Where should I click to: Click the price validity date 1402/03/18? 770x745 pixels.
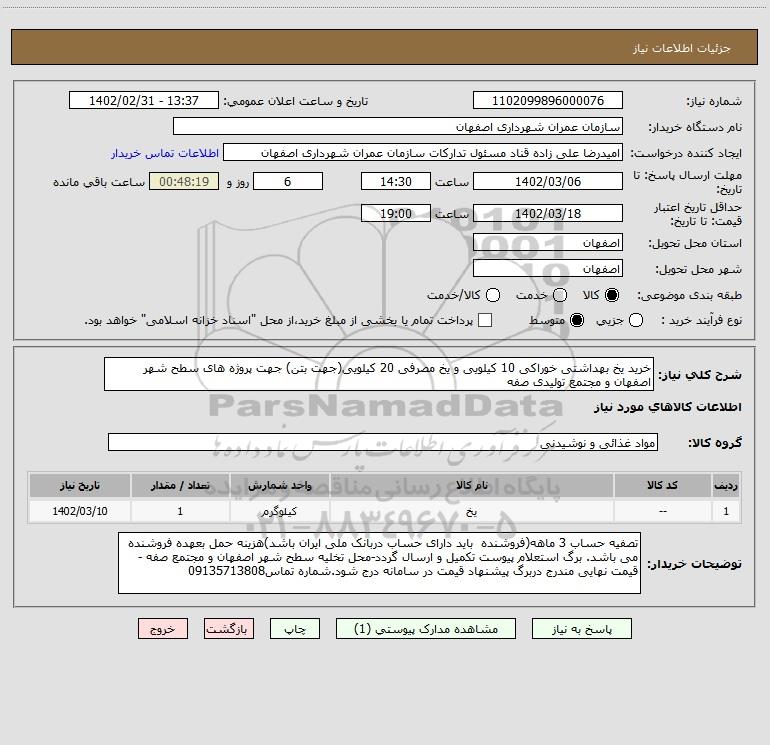pos(548,213)
